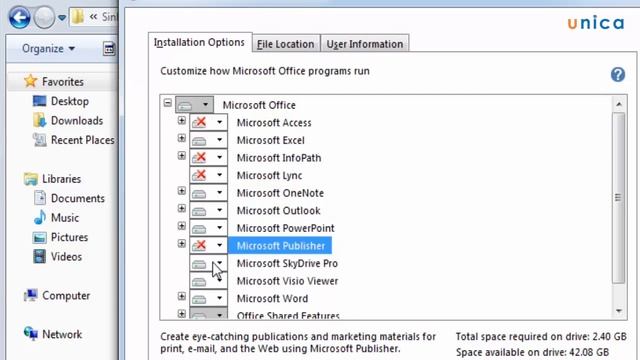Open the Organize menu in Explorer

pyautogui.click(x=48, y=49)
